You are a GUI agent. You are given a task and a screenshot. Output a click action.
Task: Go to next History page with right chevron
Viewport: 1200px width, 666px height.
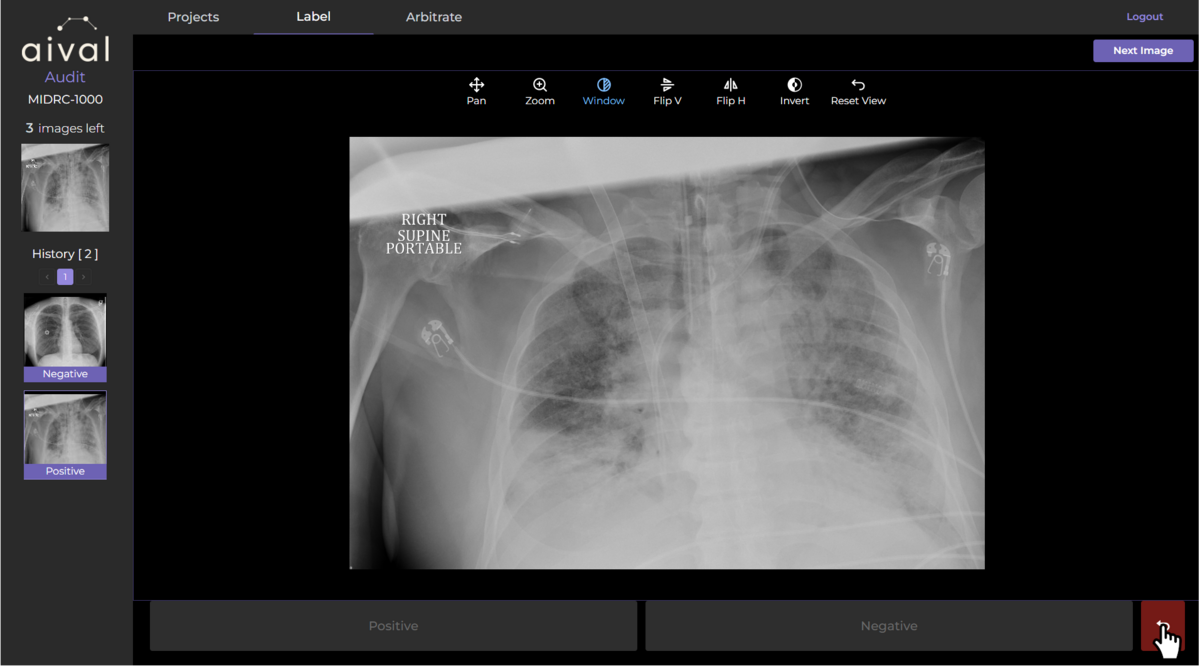(x=82, y=277)
